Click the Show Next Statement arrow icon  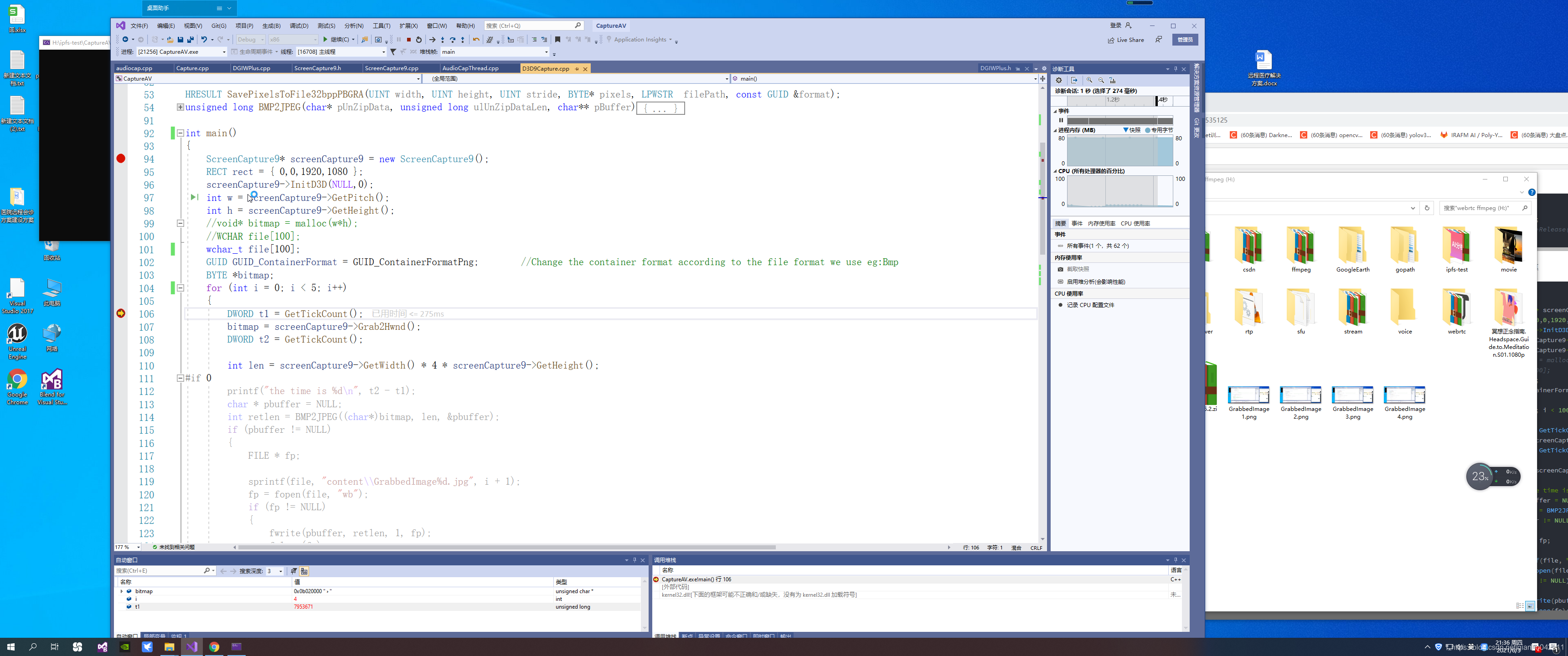coord(432,40)
